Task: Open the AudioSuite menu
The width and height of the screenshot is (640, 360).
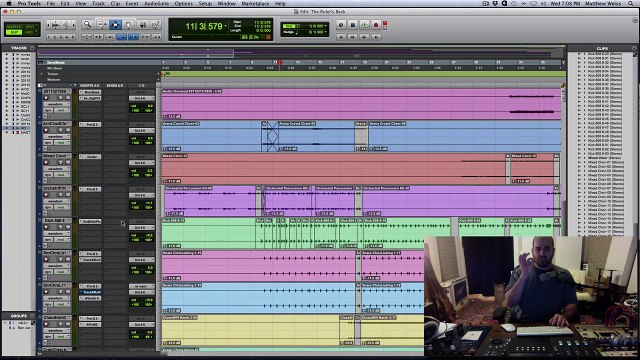Action: (x=156, y=3)
